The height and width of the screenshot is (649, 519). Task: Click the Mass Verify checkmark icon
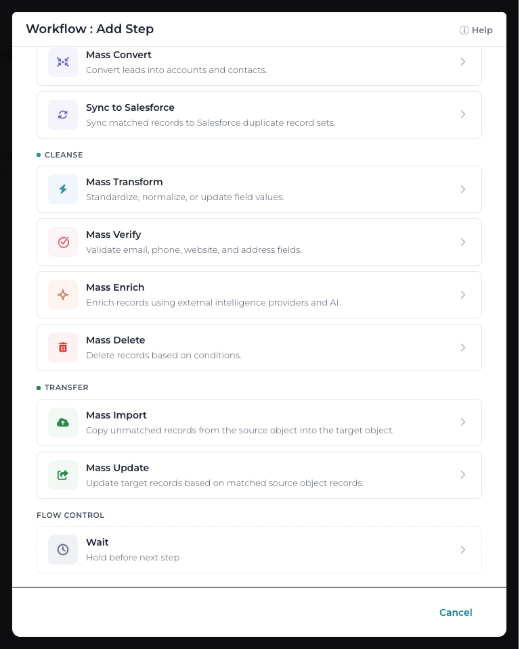click(x=63, y=242)
